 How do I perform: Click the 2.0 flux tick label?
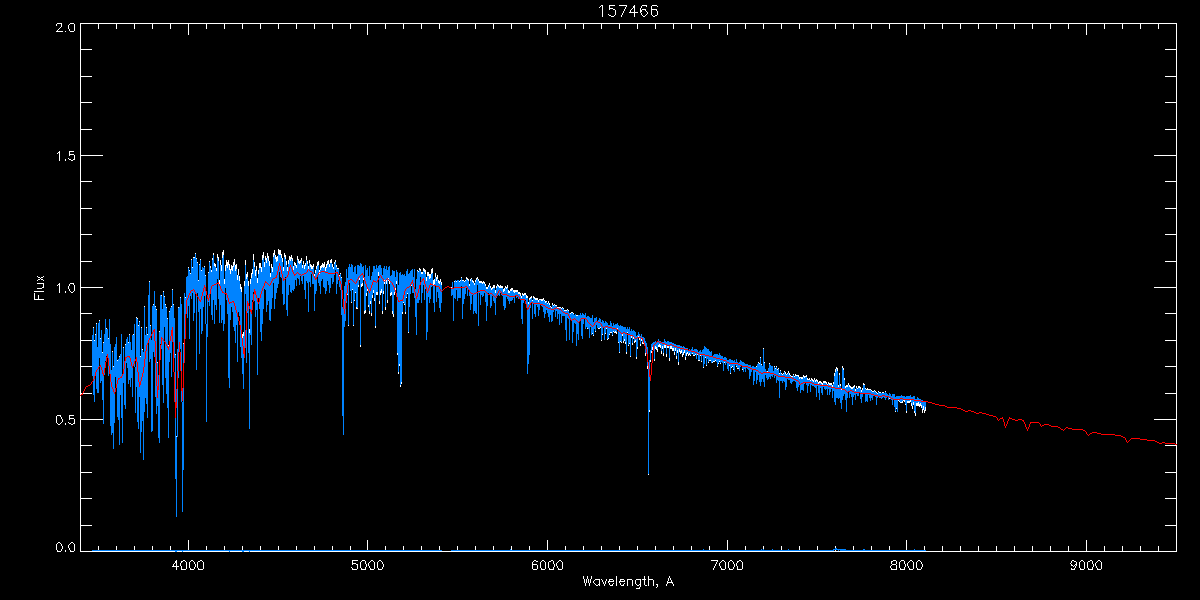click(x=66, y=28)
